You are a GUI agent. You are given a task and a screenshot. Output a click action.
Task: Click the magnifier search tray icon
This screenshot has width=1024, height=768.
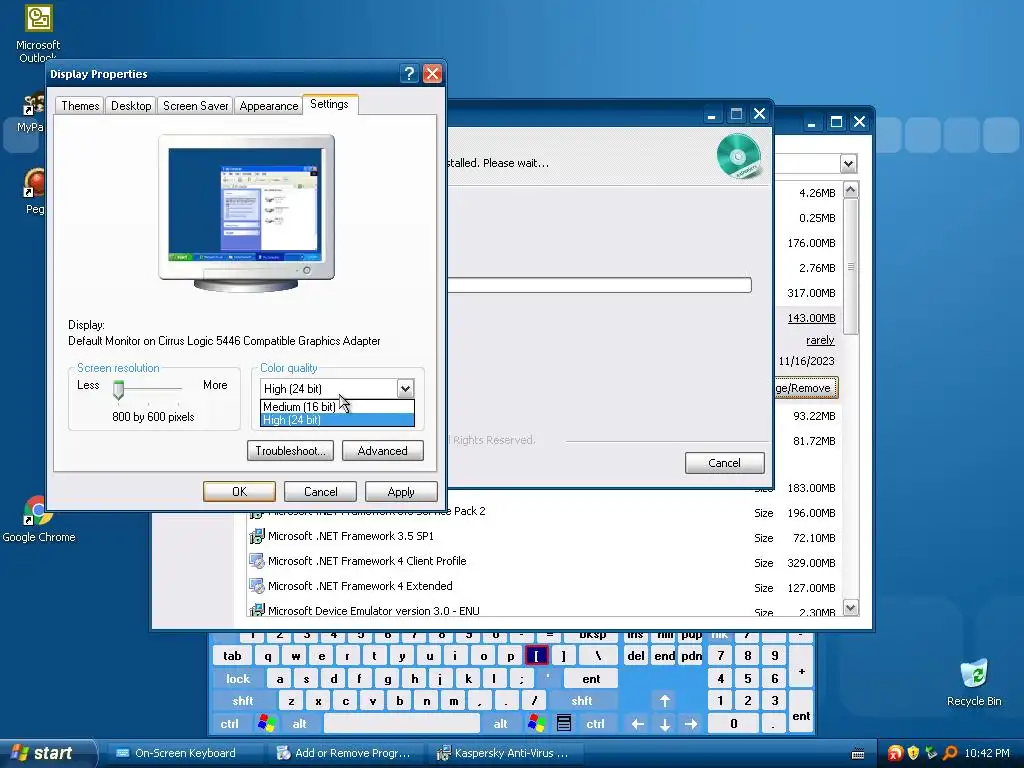click(950, 753)
